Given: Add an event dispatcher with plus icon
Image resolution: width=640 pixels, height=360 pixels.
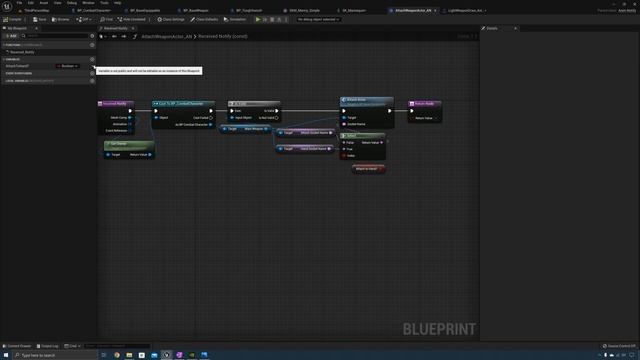Looking at the screenshot, I should tap(92, 73).
